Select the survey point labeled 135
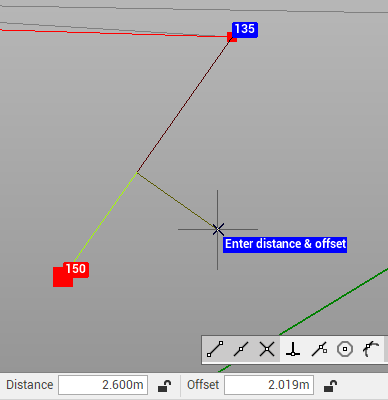Viewport: 388px width, 400px height. click(x=232, y=37)
